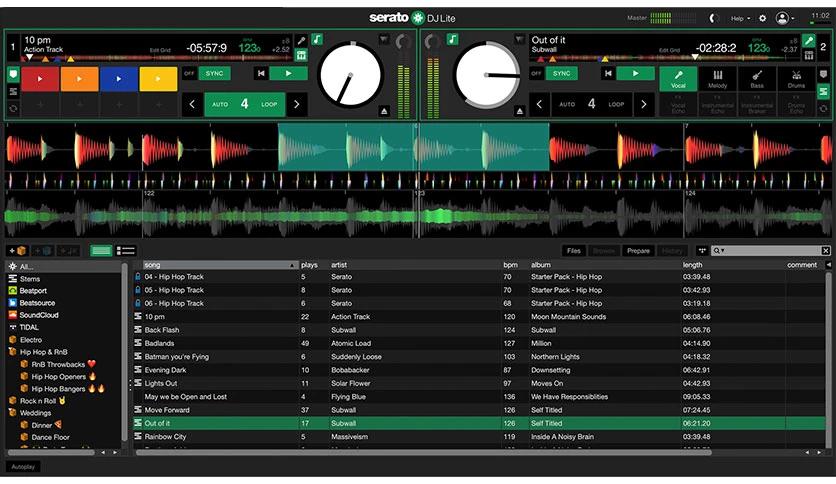The image size is (836, 484).
Task: Open the stems pad tab on deck 1
Action: tap(13, 92)
